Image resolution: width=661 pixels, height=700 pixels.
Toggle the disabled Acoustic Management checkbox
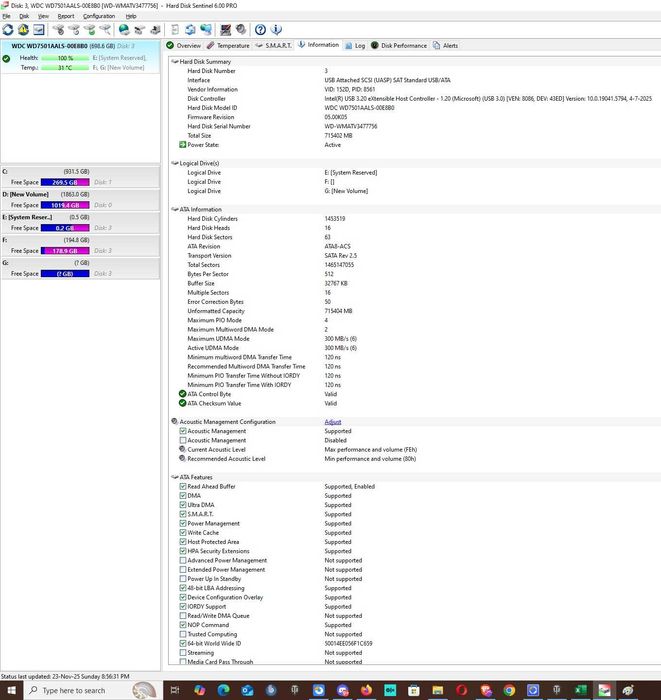[183, 440]
